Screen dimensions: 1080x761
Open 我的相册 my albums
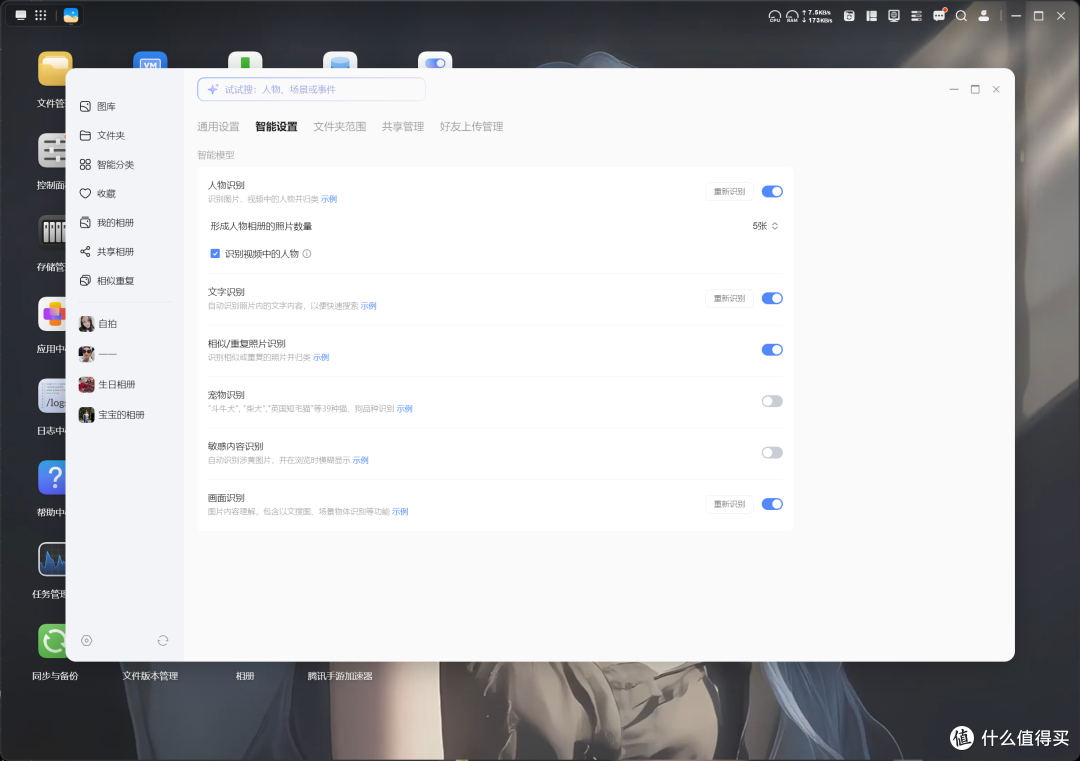[107, 222]
